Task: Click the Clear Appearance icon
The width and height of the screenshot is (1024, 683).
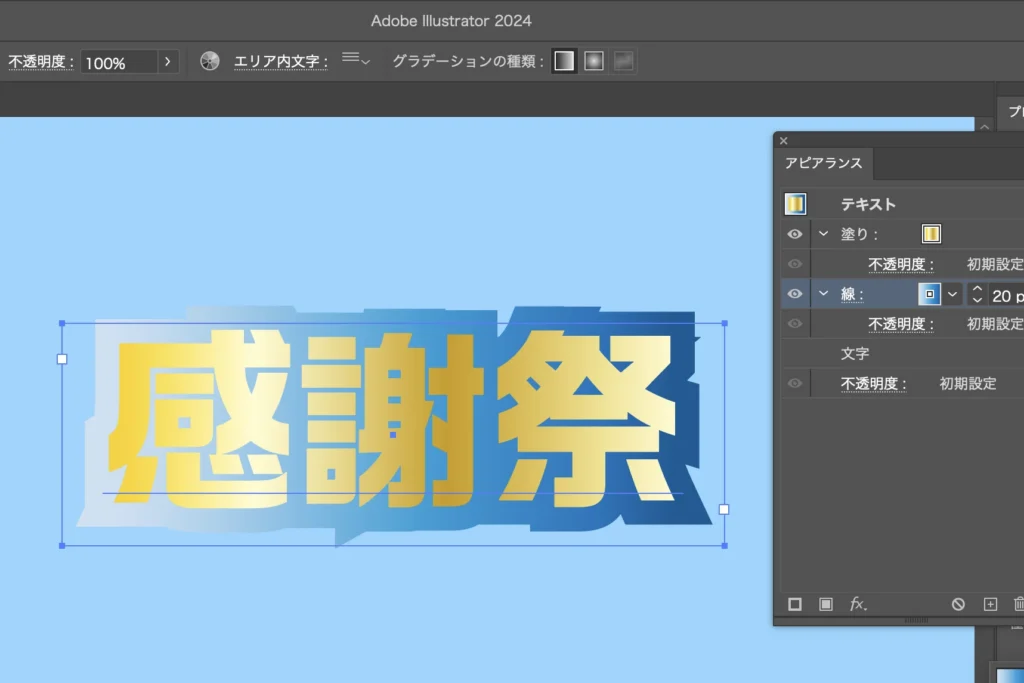Action: pyautogui.click(x=958, y=604)
